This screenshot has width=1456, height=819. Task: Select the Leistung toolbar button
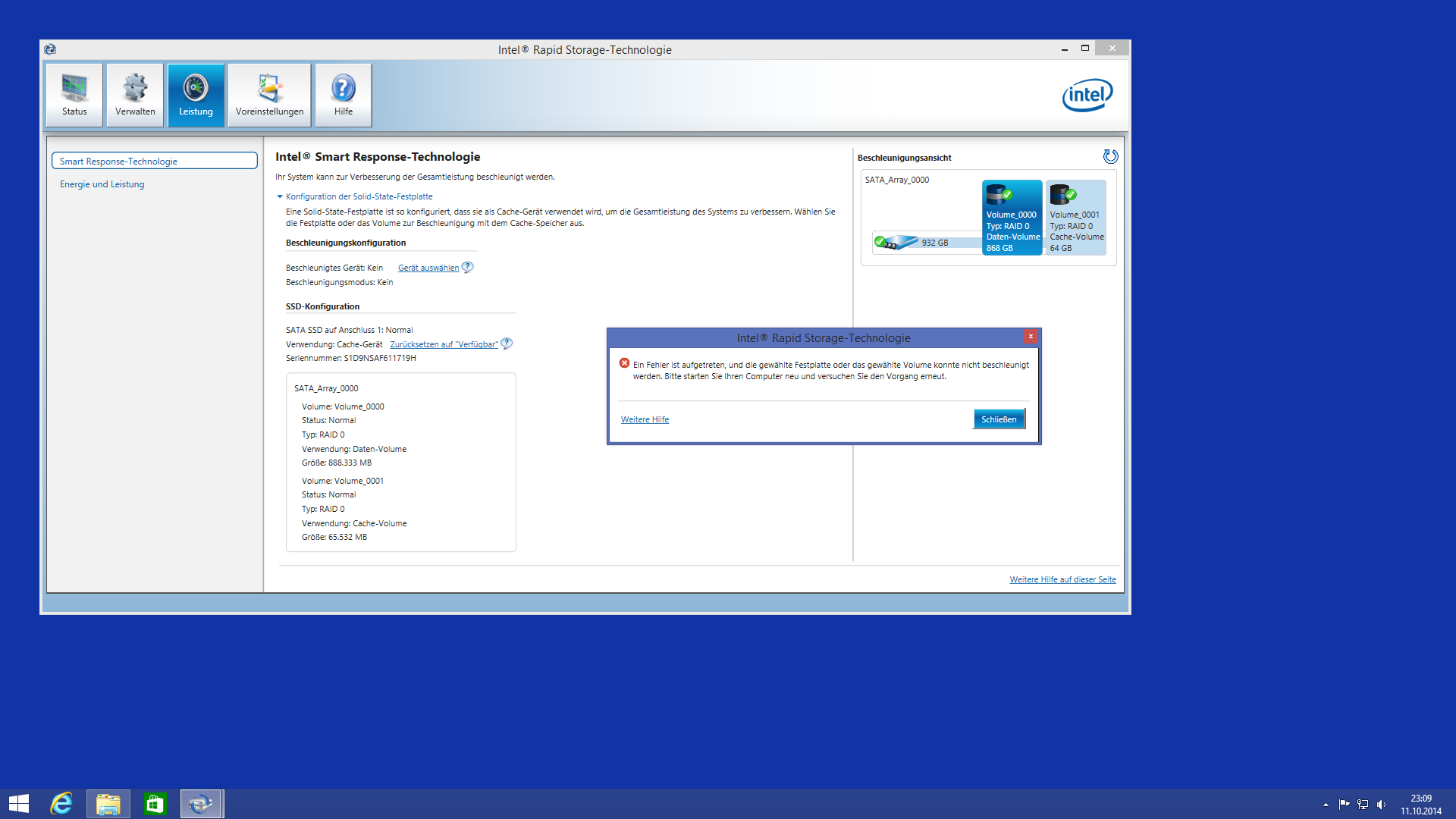196,95
